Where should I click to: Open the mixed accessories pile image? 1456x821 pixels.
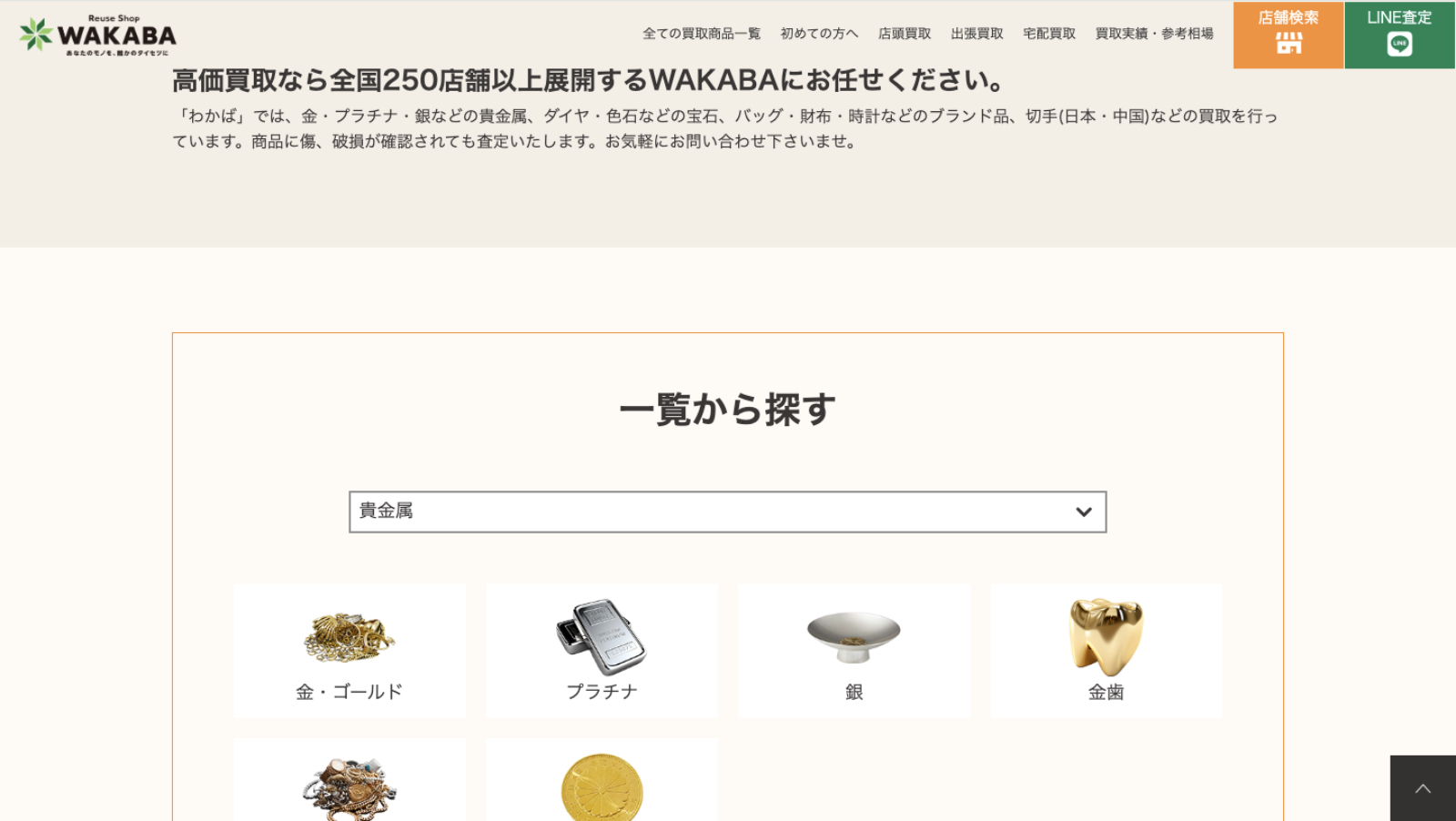tap(349, 789)
